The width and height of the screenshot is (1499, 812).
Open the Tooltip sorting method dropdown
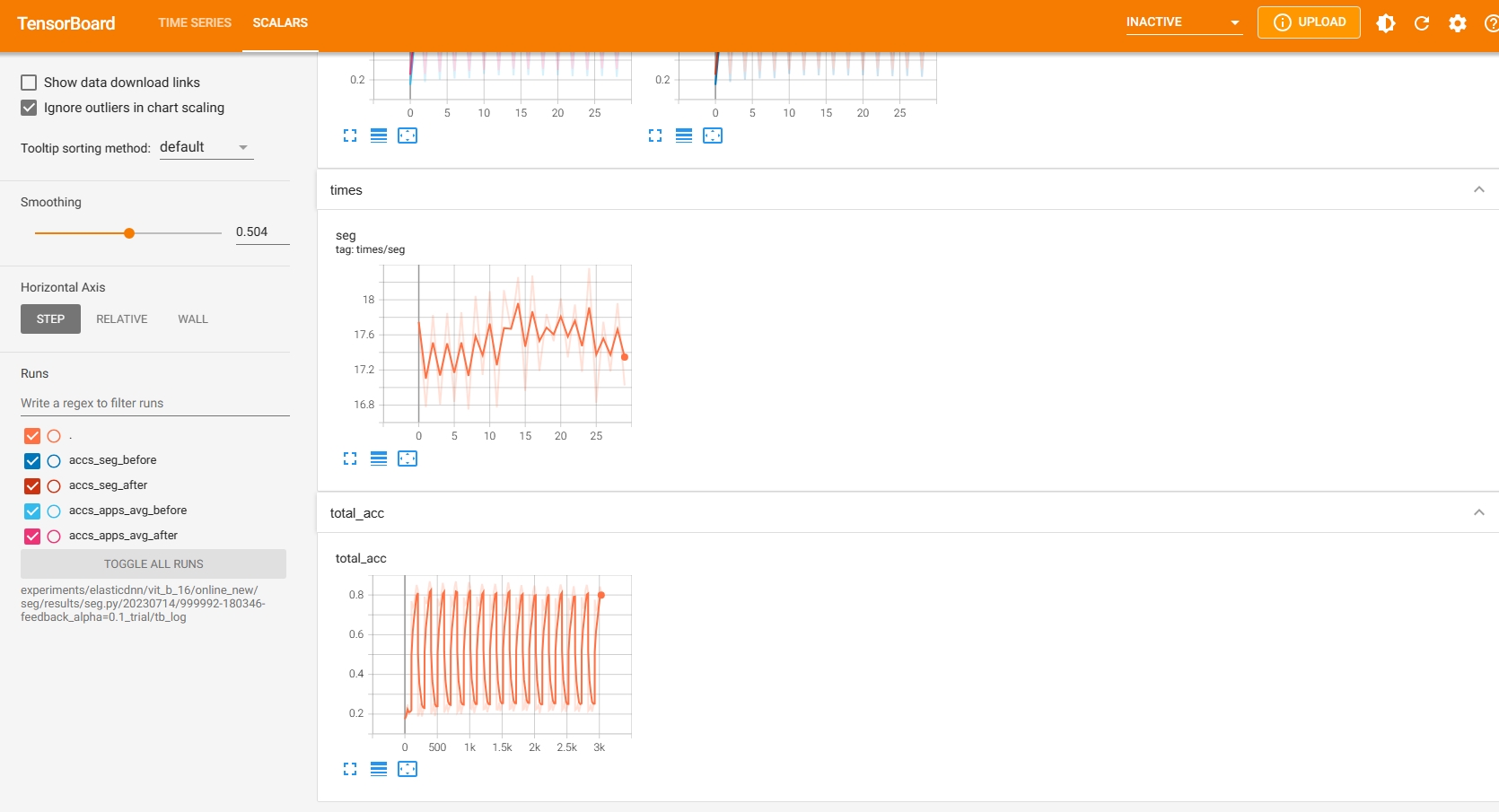pos(206,147)
